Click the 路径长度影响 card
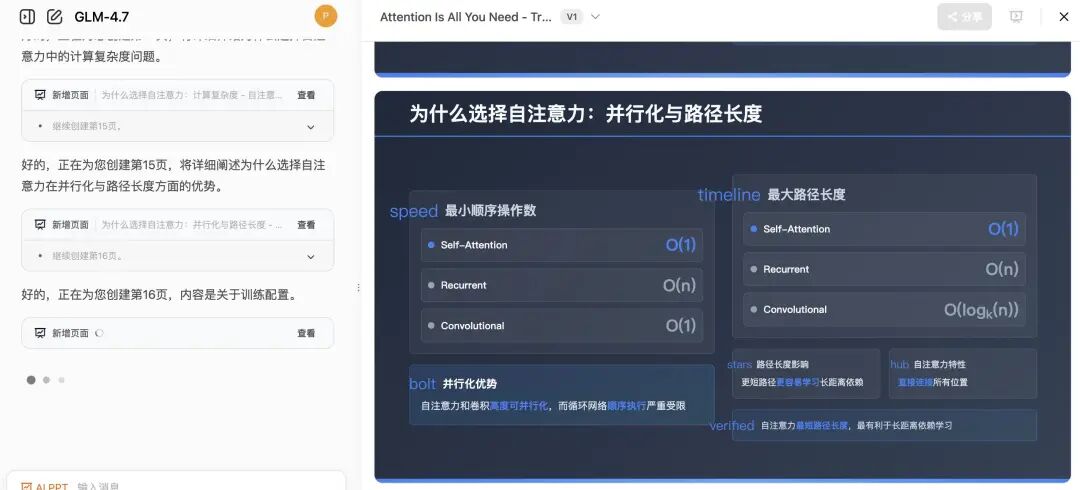Image resolution: width=1080 pixels, height=490 pixels. [x=806, y=374]
